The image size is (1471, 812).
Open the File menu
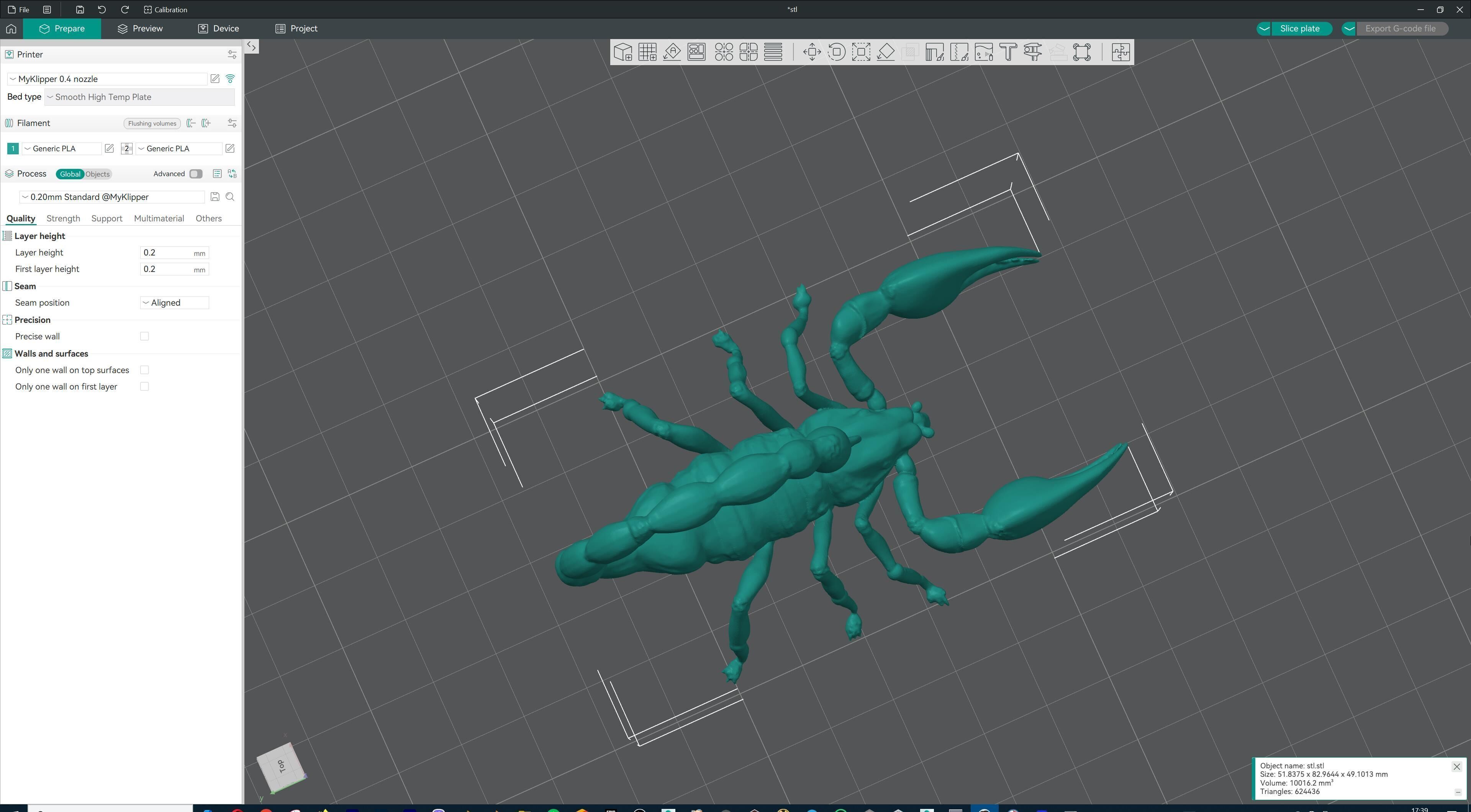click(19, 10)
